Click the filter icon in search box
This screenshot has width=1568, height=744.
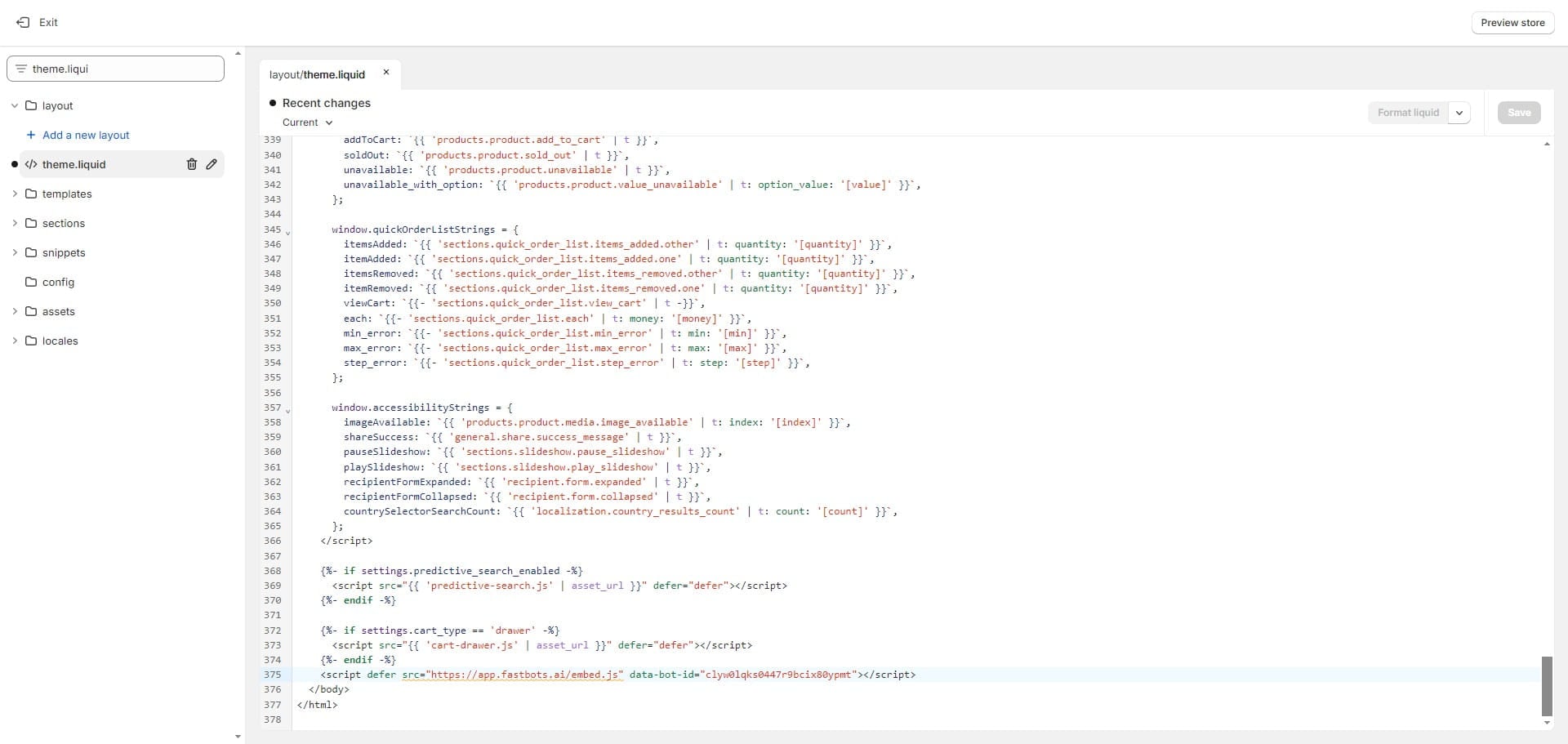pos(21,69)
